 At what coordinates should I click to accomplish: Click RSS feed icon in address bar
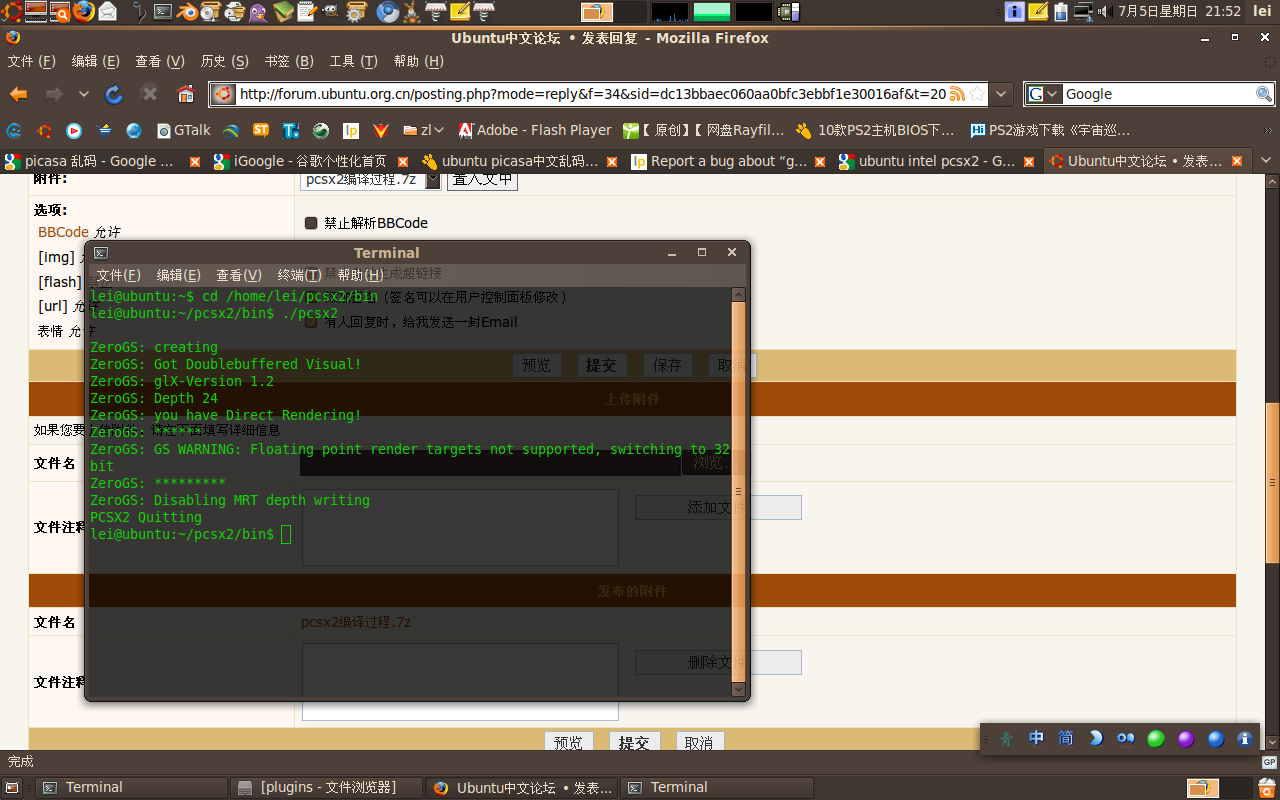[957, 94]
